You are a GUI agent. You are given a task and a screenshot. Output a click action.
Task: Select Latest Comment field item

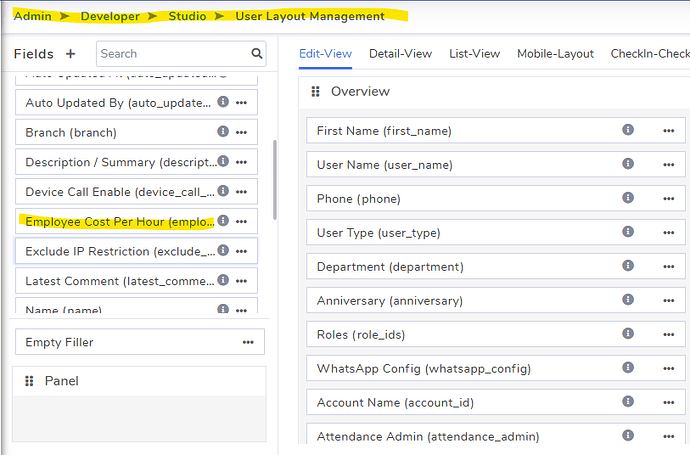tap(136, 281)
